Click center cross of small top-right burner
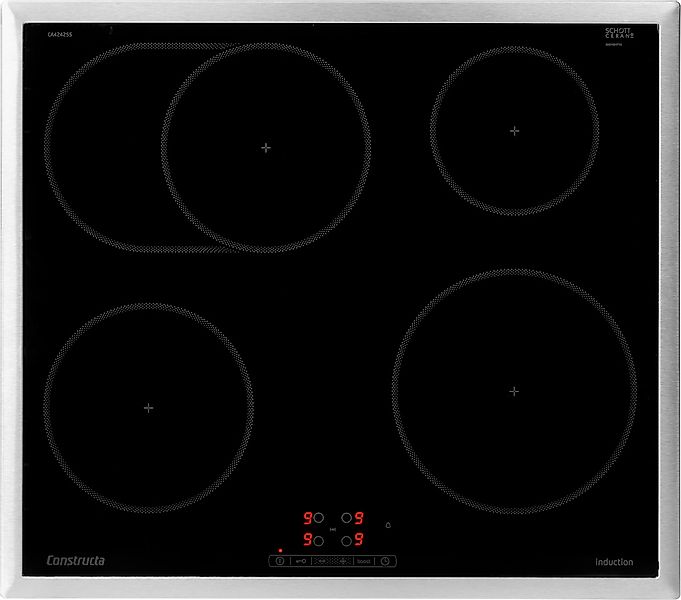The width and height of the screenshot is (681, 600). coord(514,130)
